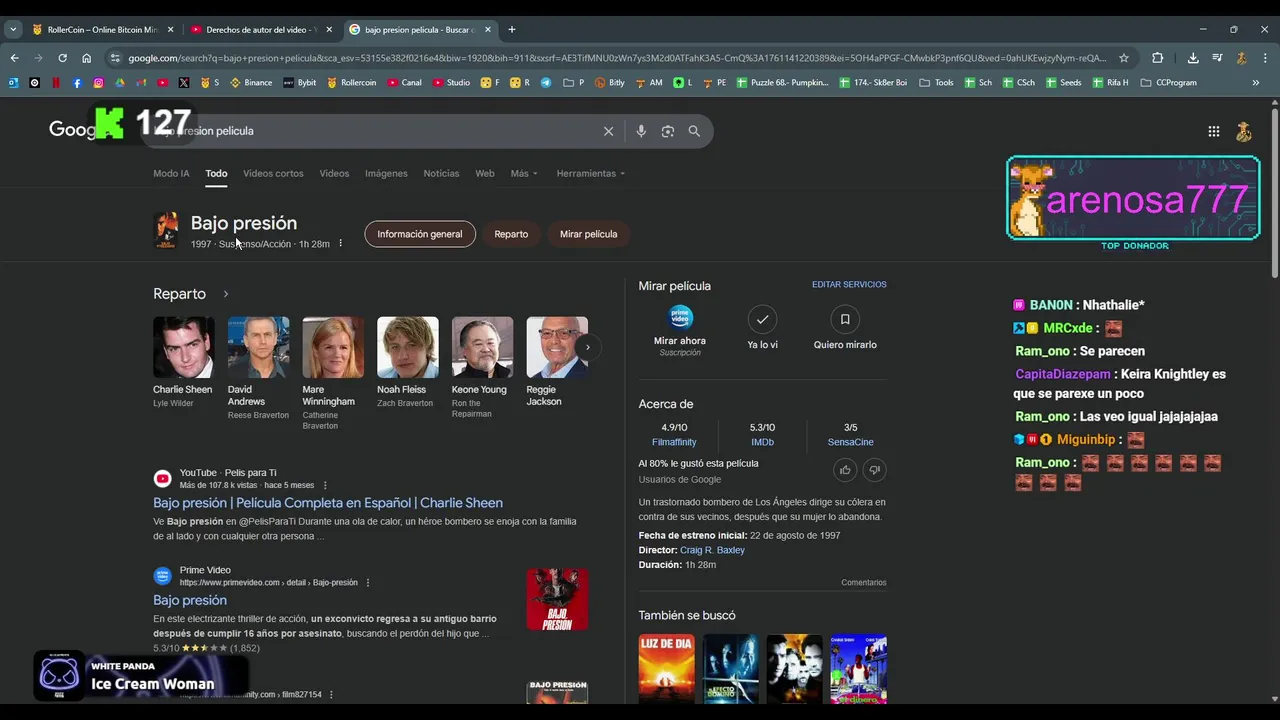Open options for the YouTube Pelis para Ti result
The width and height of the screenshot is (1280, 720).
tap(325, 485)
